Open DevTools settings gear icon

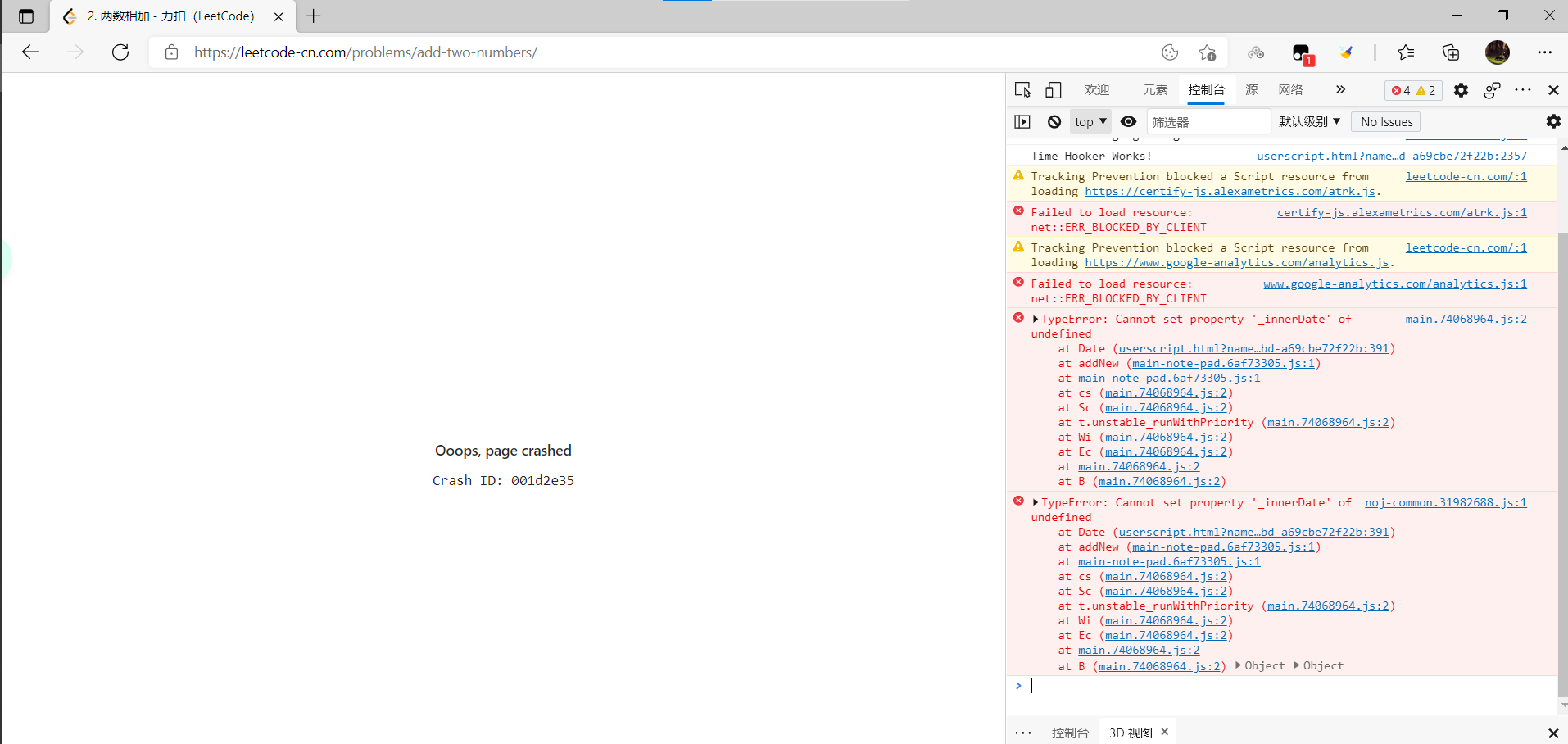[1461, 90]
